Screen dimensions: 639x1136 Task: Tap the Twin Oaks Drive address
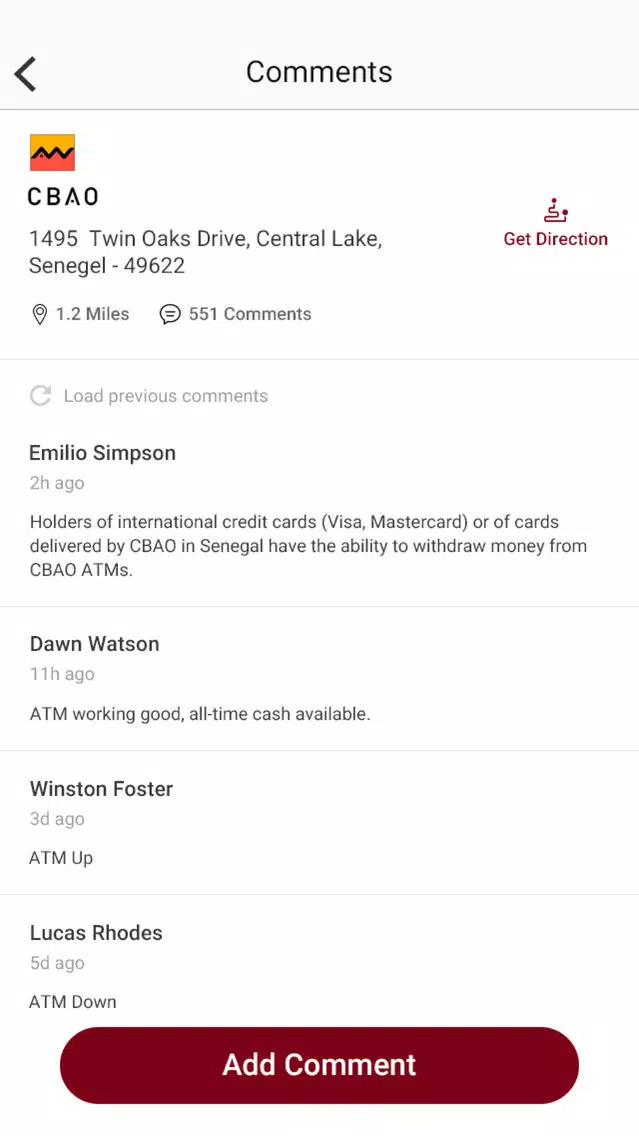pyautogui.click(x=205, y=252)
